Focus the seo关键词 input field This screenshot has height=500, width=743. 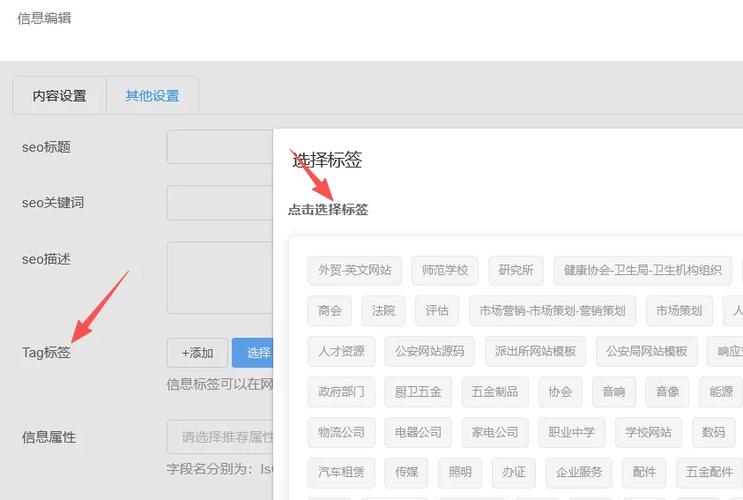tap(219, 203)
